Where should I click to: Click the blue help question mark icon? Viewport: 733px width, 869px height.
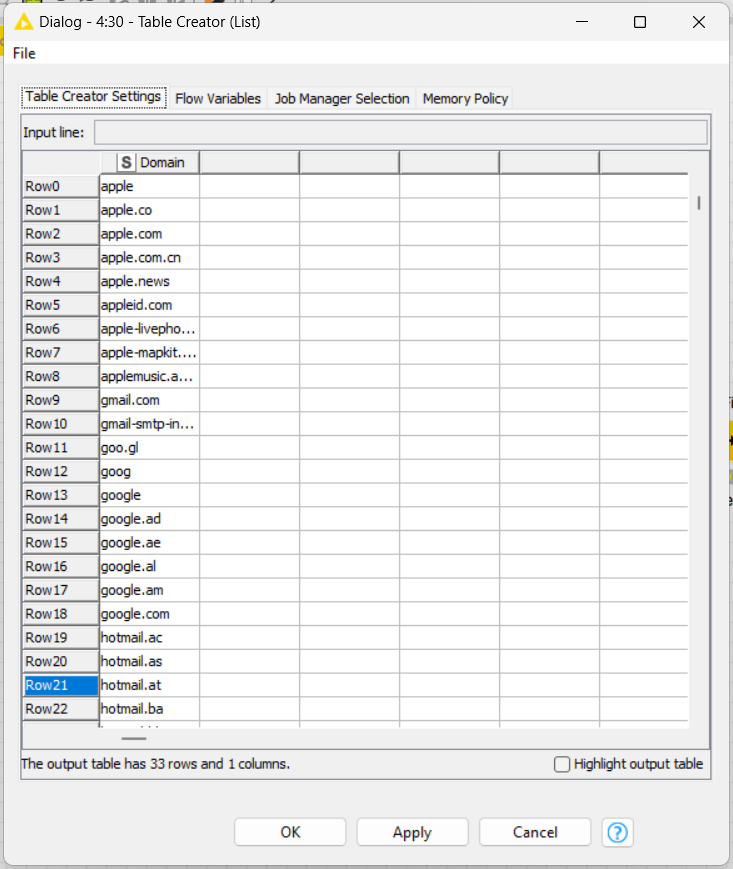coord(618,832)
